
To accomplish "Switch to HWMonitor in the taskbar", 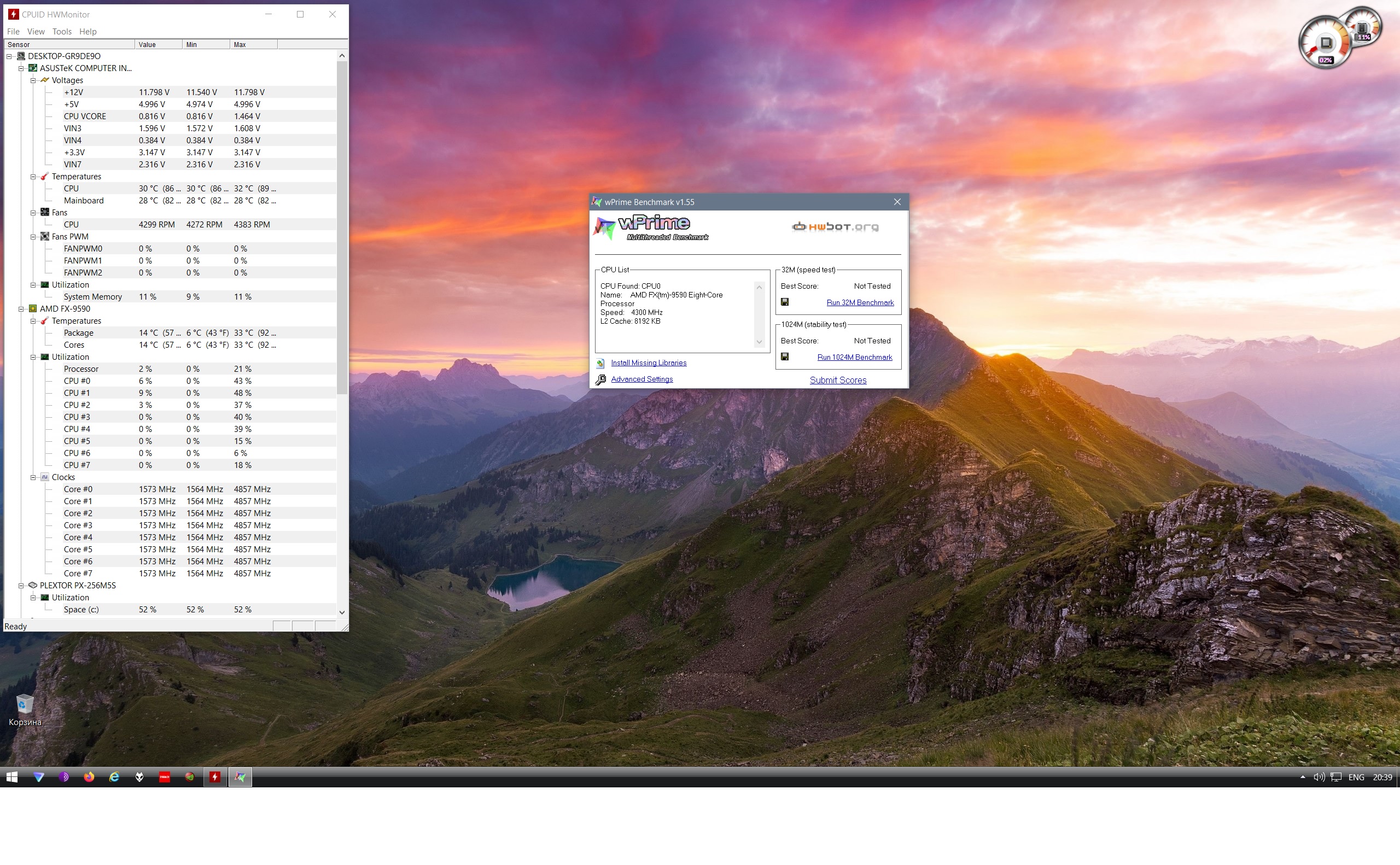I will [215, 777].
